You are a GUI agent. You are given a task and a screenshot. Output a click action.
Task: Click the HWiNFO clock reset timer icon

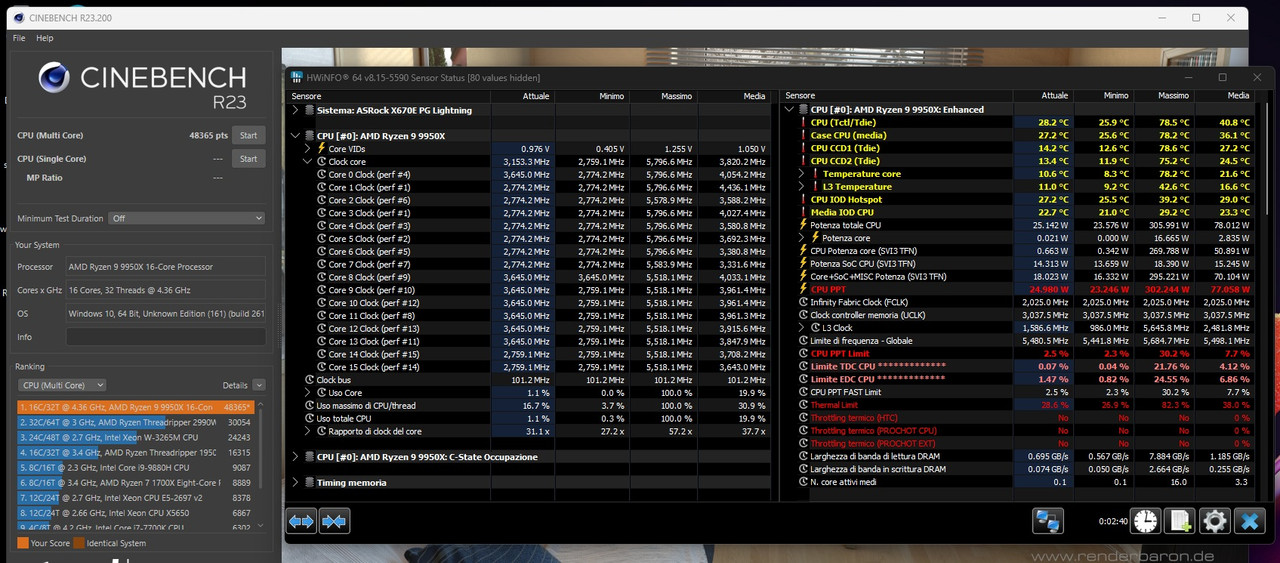coord(1146,521)
